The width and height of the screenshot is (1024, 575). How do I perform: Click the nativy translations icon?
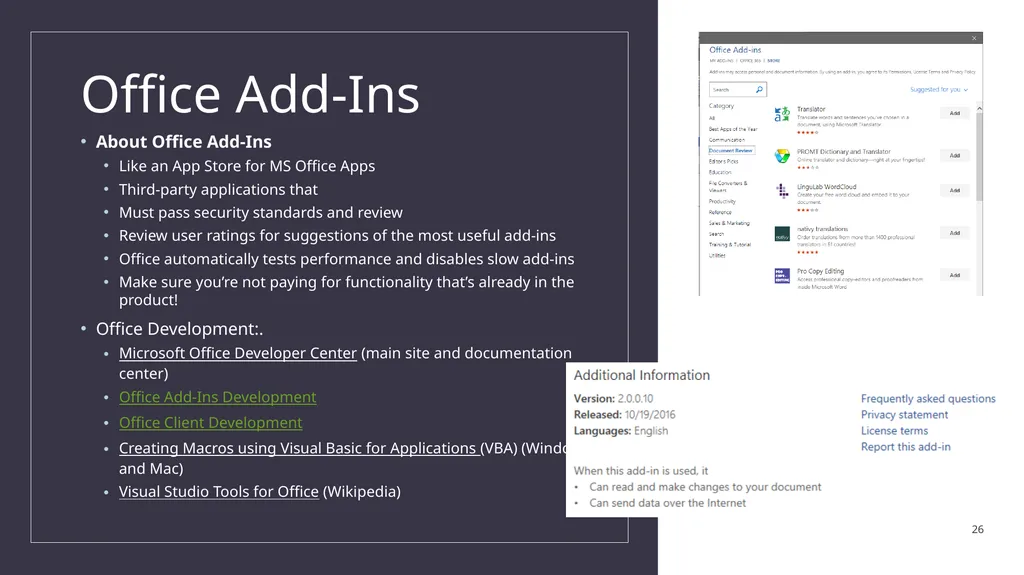tap(782, 234)
